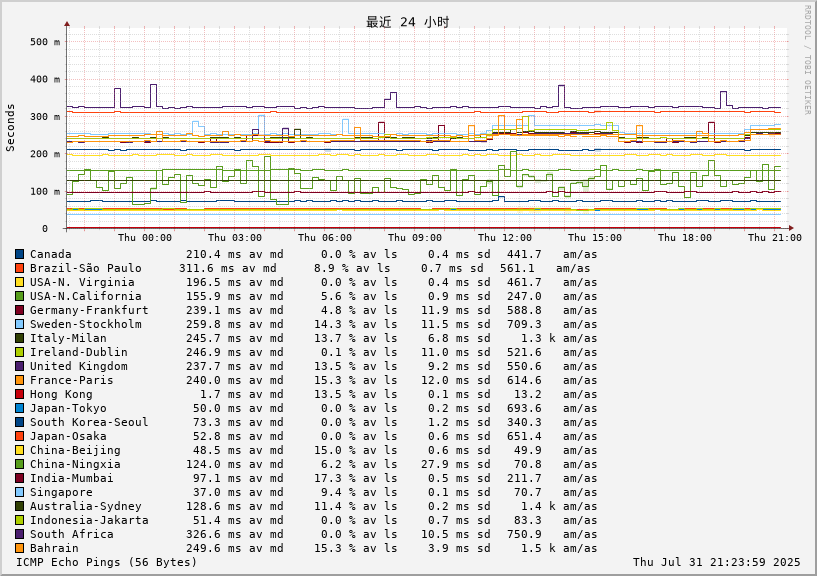The width and height of the screenshot is (817, 576).
Task: Click the "Thu 00:00" time label
Action: click(x=145, y=238)
